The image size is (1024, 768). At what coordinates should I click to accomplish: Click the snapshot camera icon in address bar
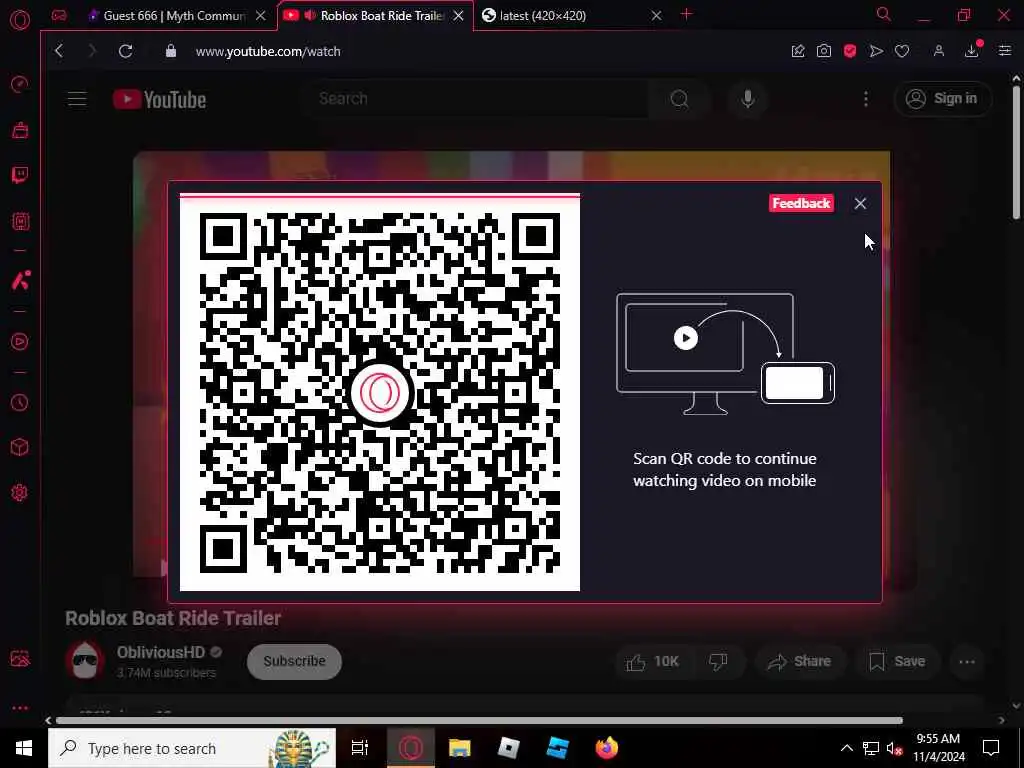point(824,51)
